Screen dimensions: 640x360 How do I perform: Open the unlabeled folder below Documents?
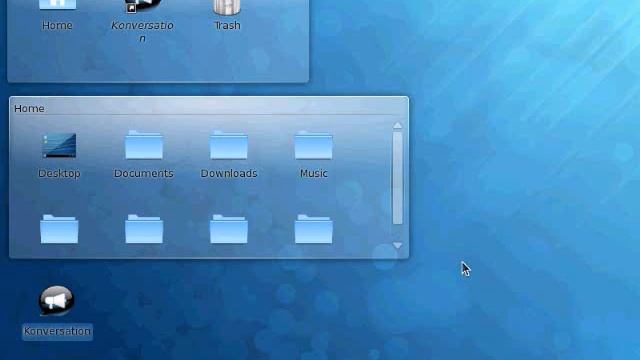click(144, 229)
